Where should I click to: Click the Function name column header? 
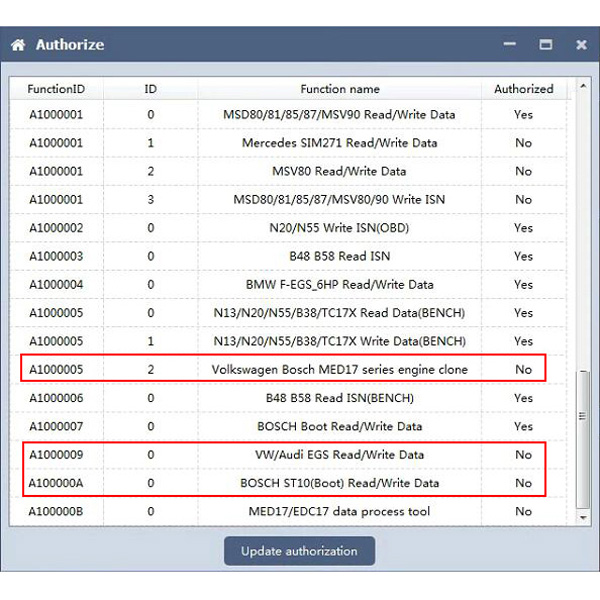coord(339,89)
